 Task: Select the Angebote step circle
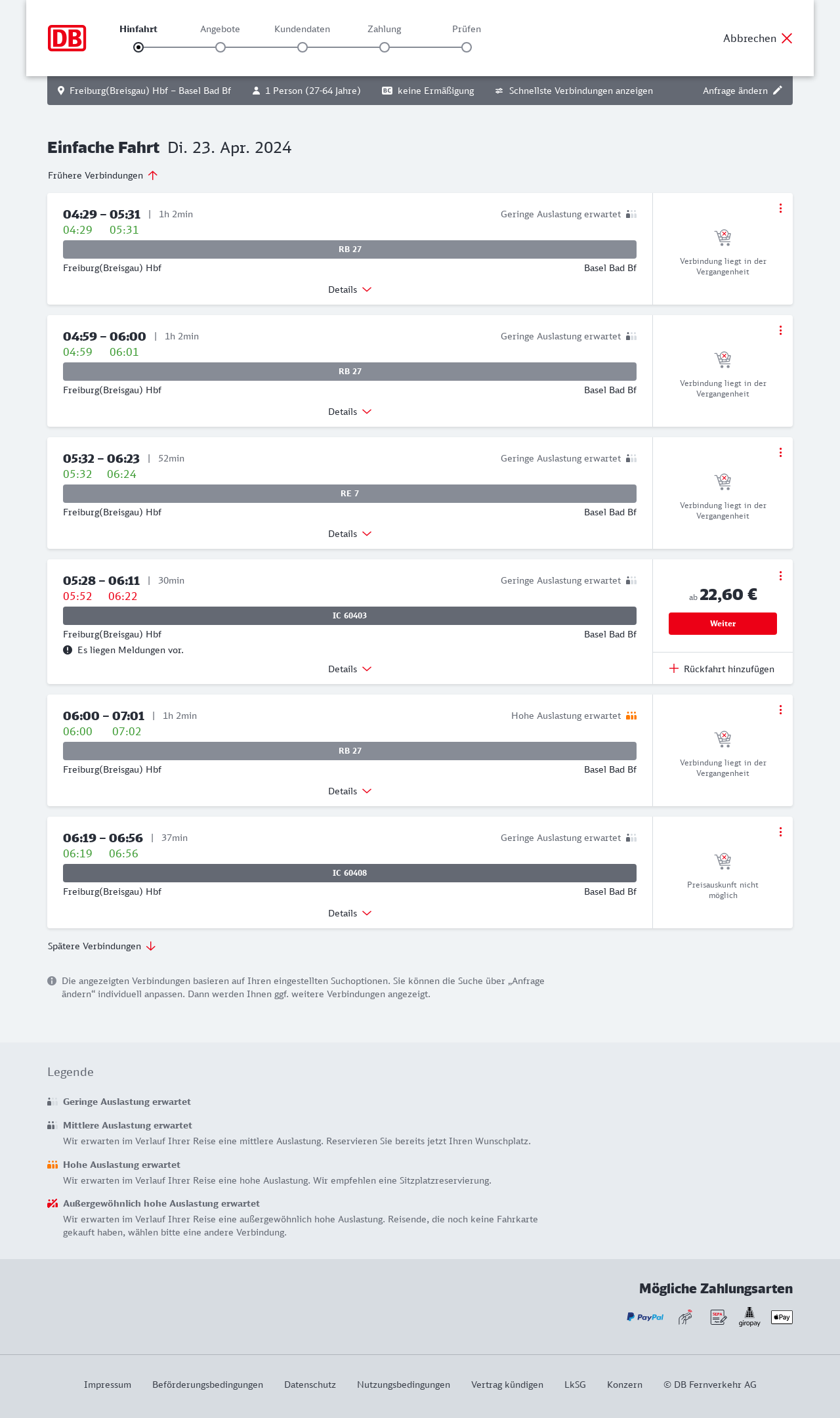point(220,47)
